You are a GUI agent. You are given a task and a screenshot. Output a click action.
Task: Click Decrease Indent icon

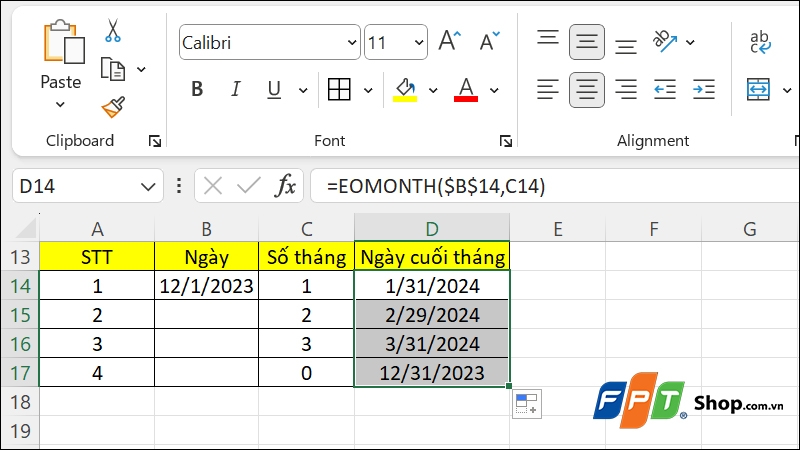pyautogui.click(x=665, y=90)
